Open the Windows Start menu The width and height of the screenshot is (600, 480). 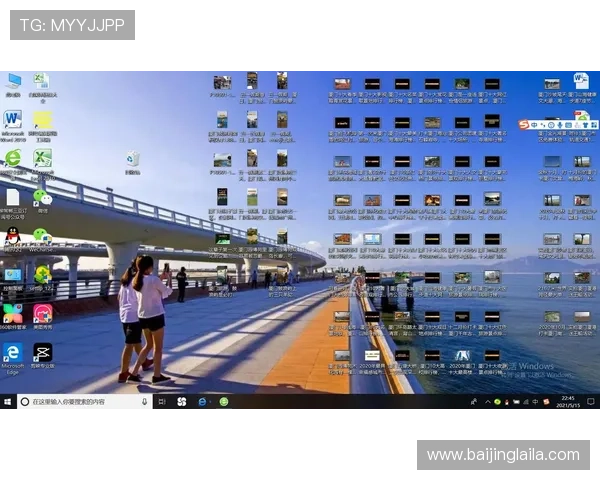point(8,401)
